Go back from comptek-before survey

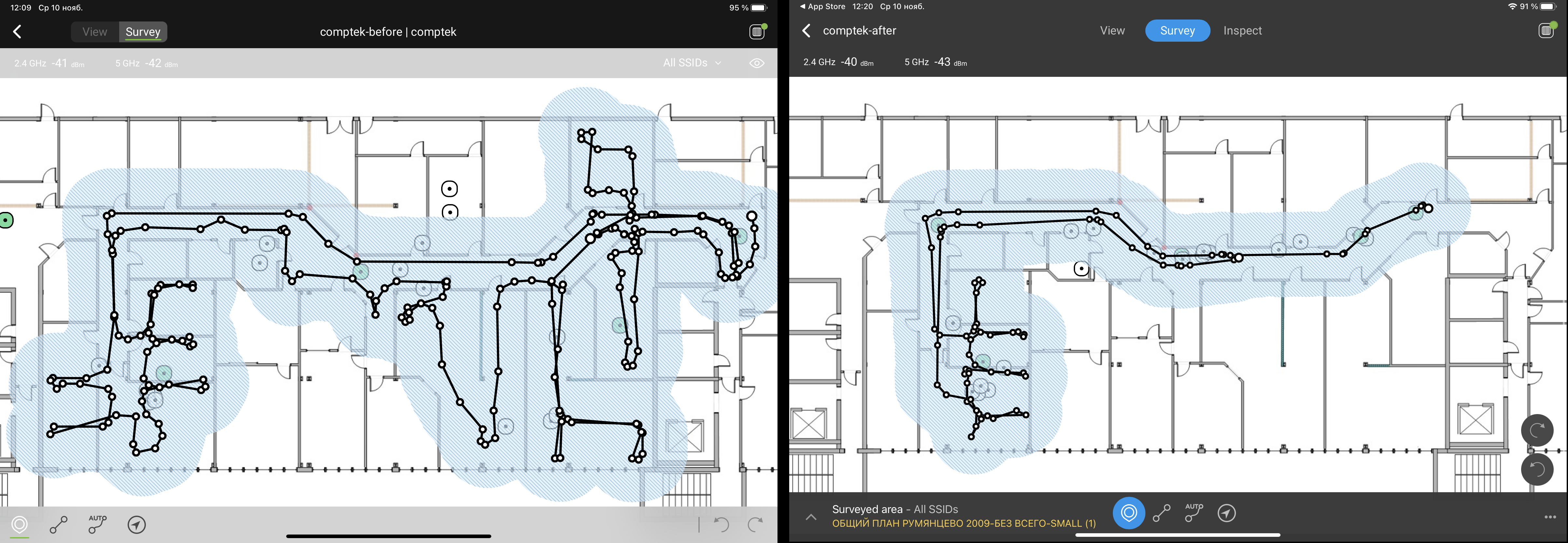coord(17,32)
